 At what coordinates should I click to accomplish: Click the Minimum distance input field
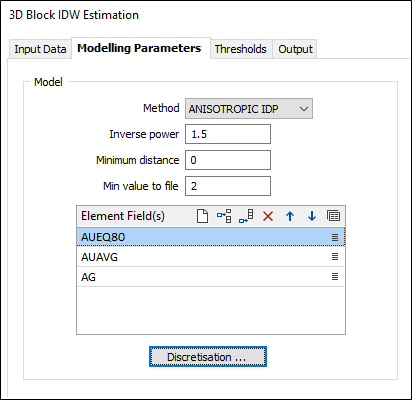228,160
